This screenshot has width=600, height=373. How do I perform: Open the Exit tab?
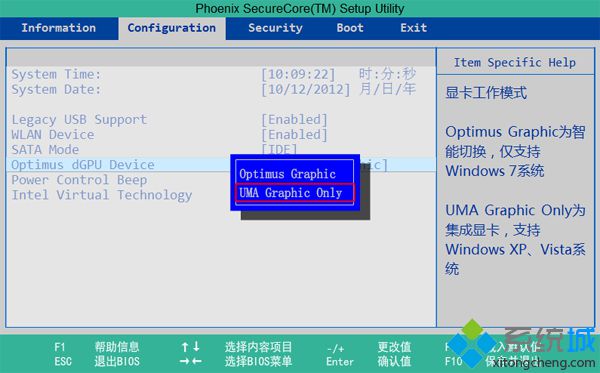413,28
